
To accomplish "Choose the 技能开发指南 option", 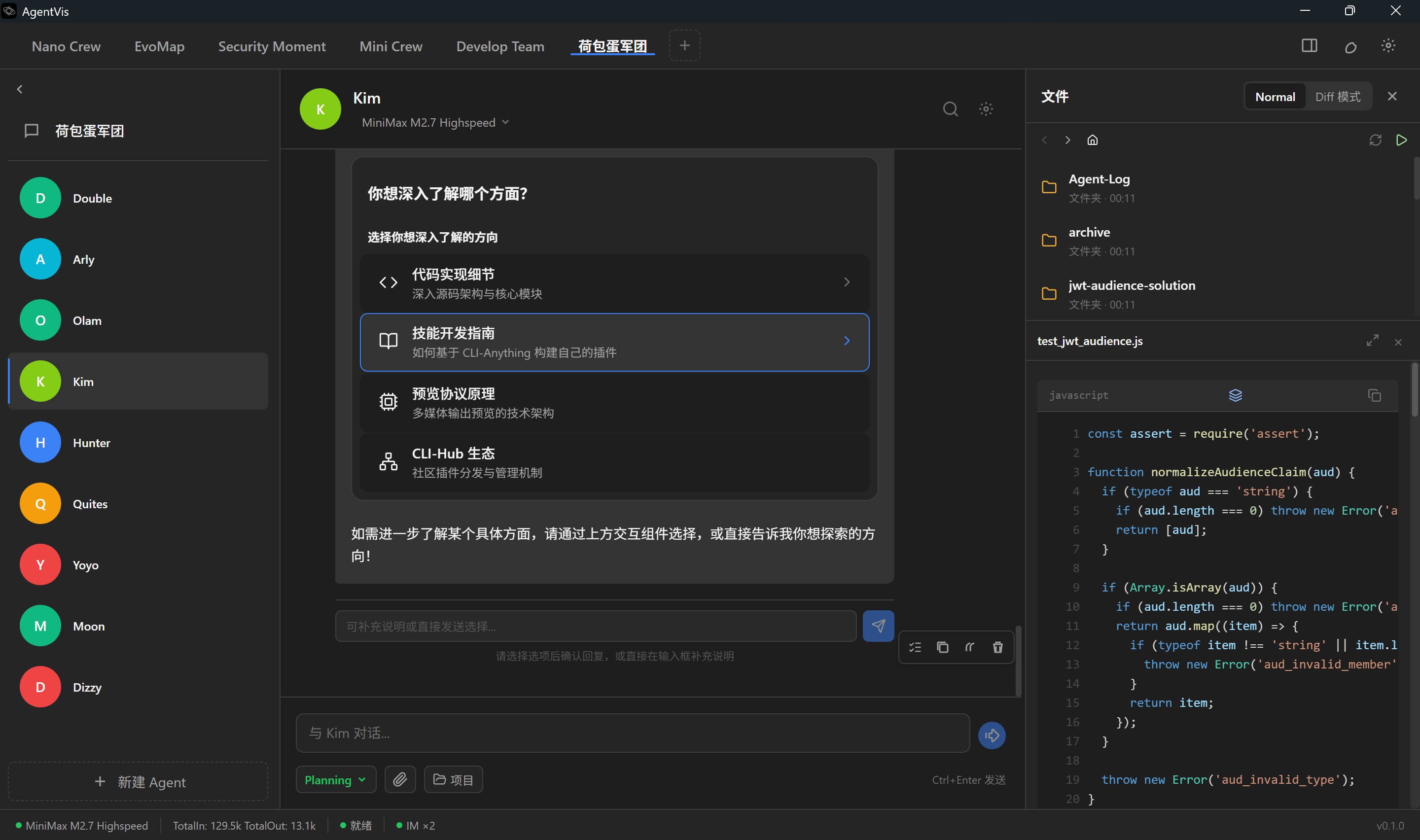I will coord(615,342).
